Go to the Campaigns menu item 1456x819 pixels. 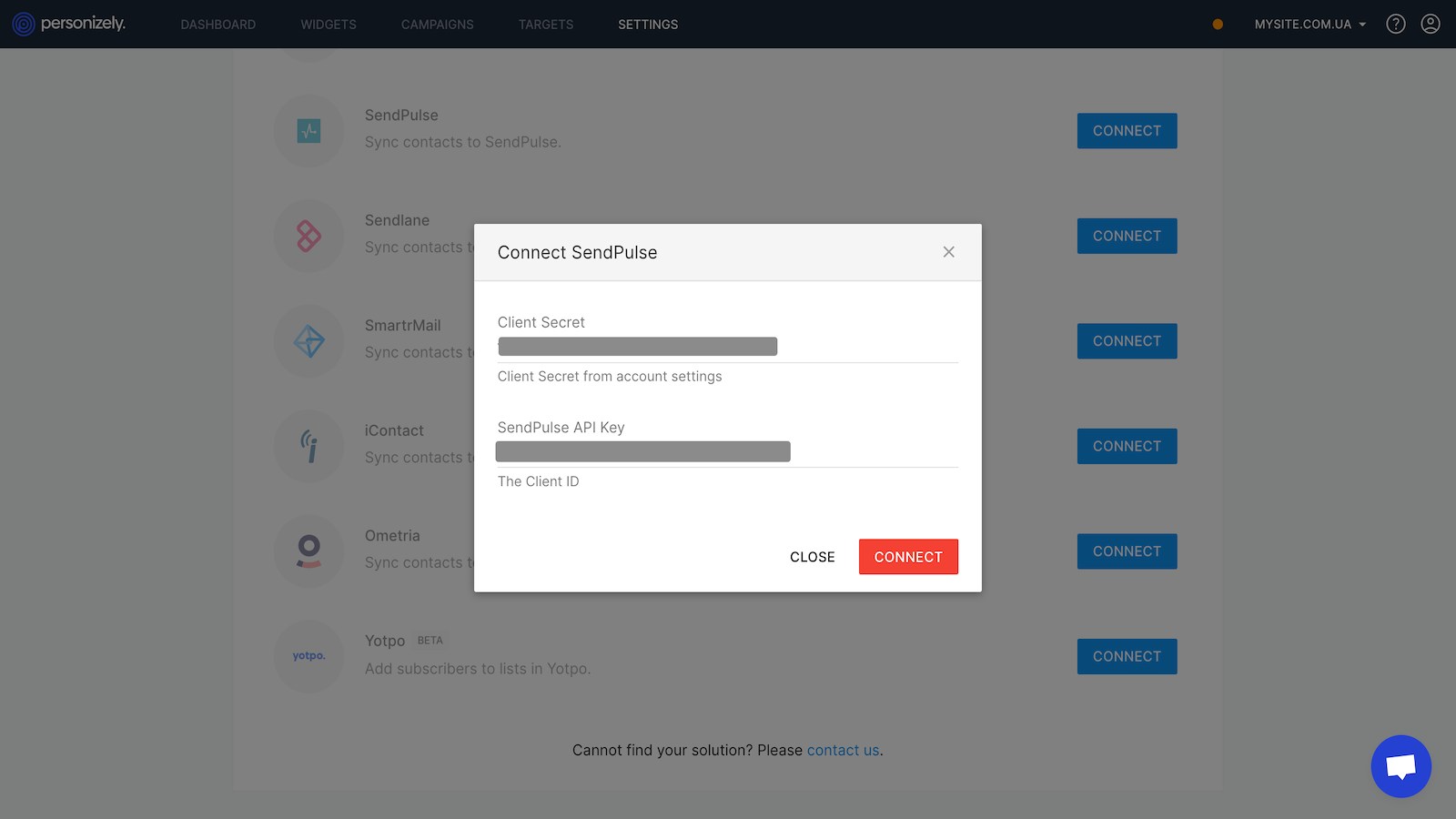(x=437, y=25)
